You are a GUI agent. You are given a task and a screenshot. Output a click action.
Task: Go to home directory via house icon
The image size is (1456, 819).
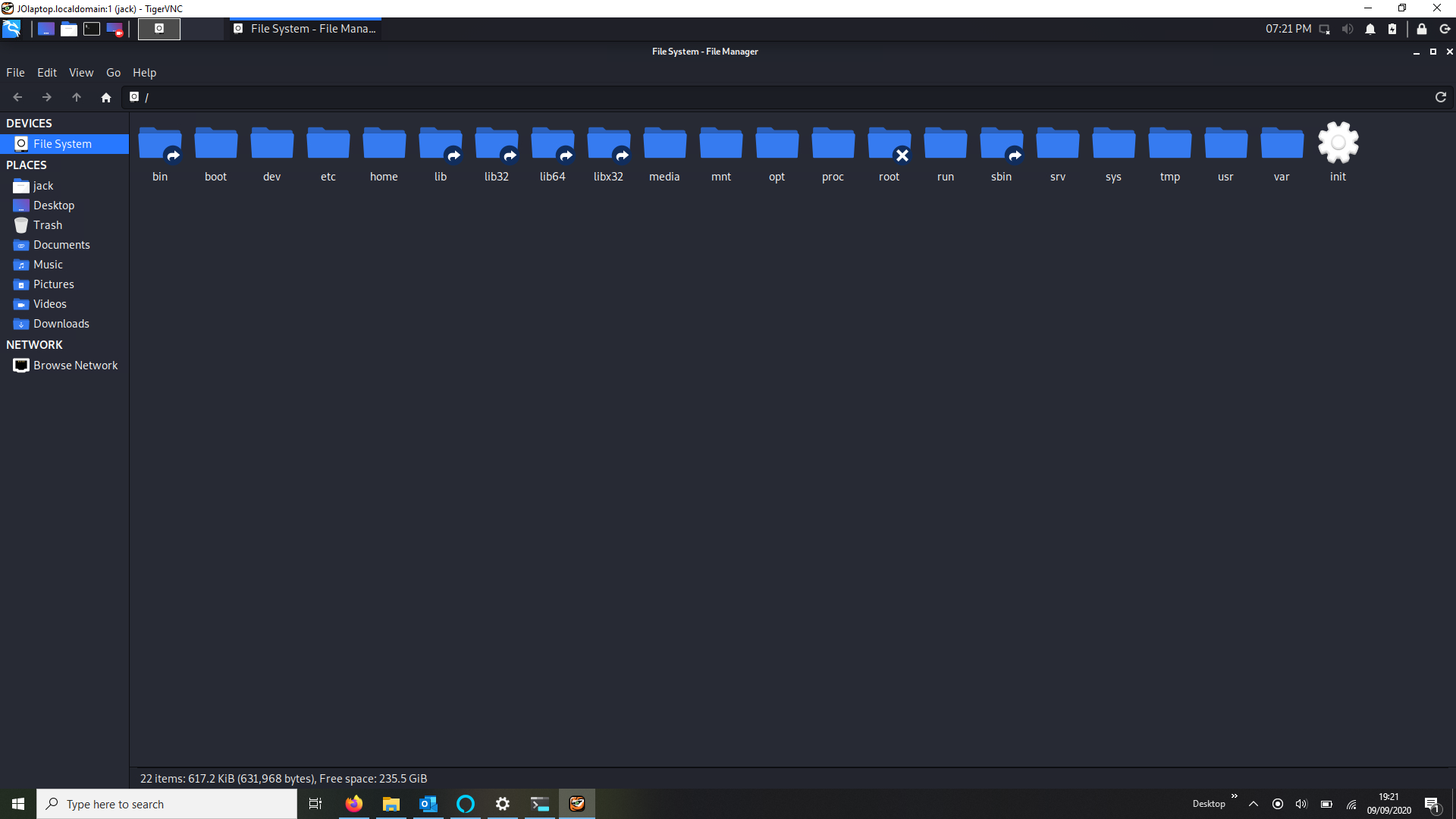(106, 97)
